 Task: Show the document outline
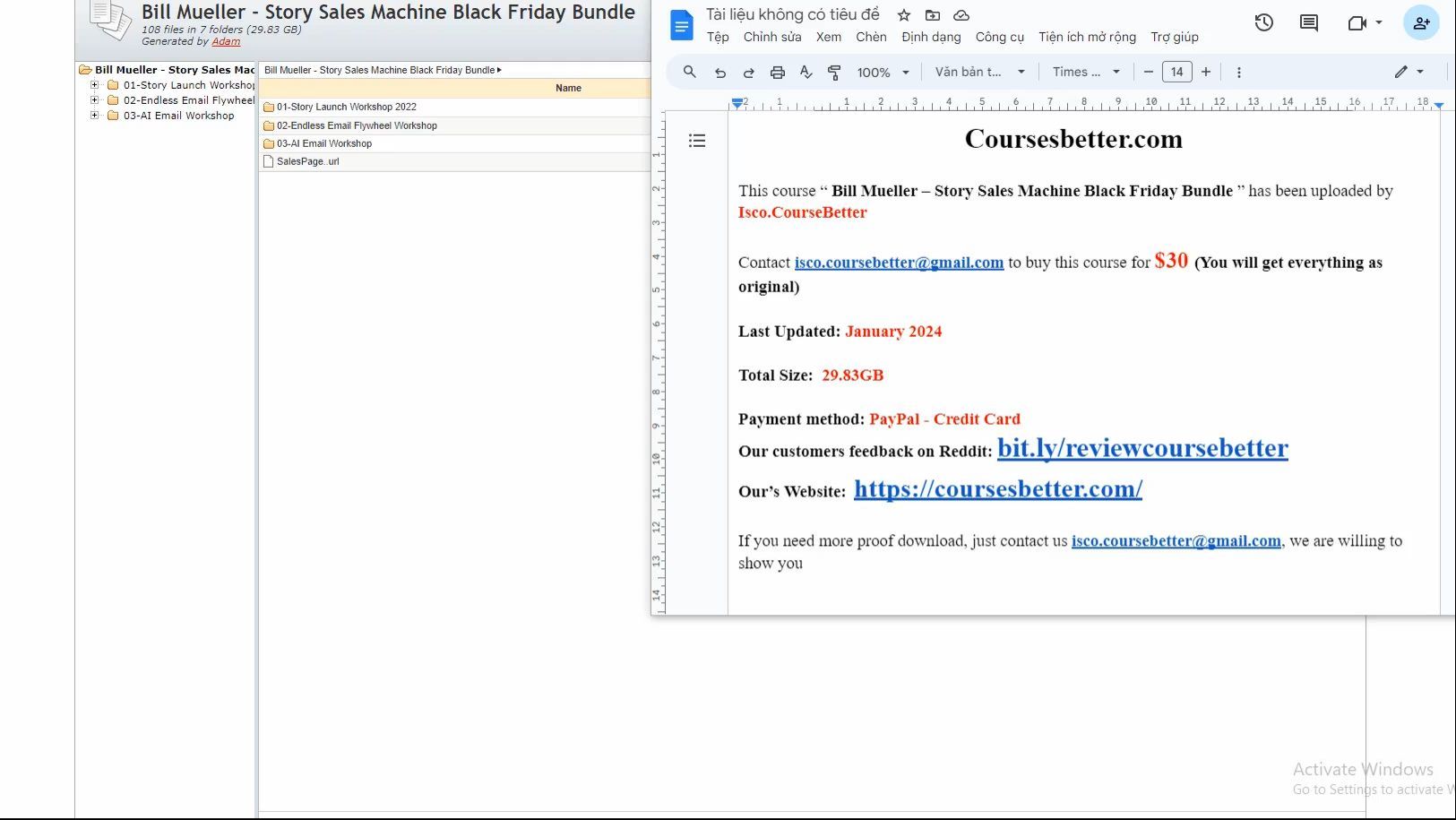697,141
